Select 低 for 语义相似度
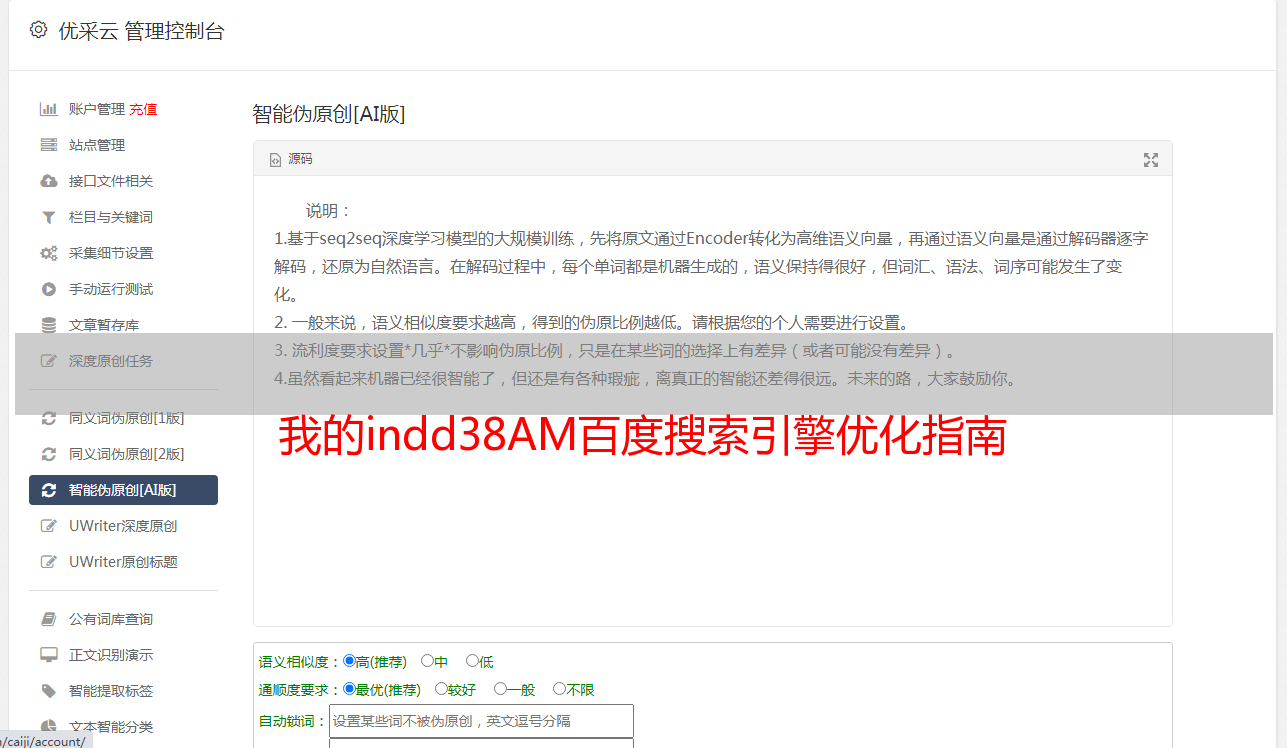 (472, 661)
